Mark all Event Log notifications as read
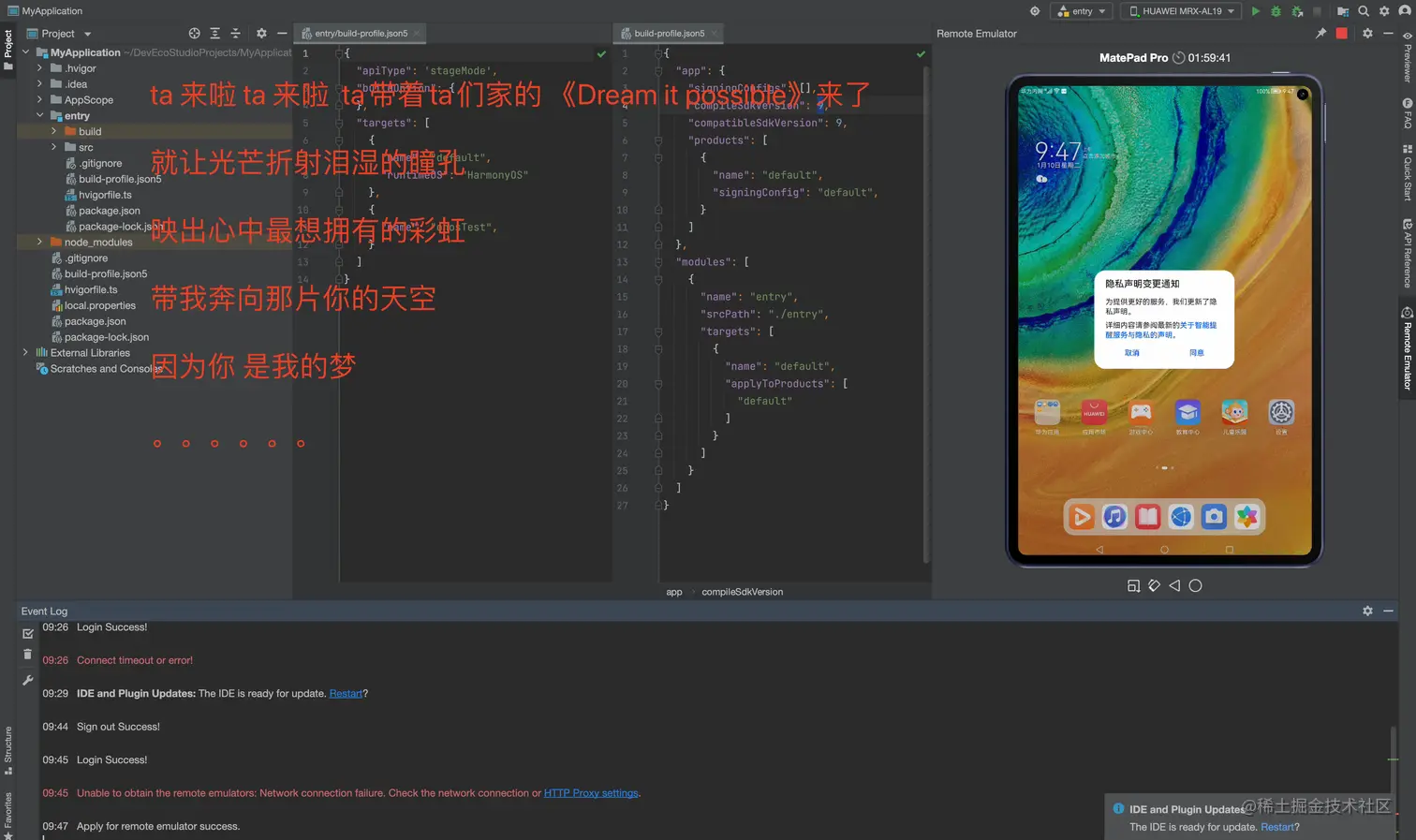This screenshot has width=1416, height=840. tap(27, 634)
